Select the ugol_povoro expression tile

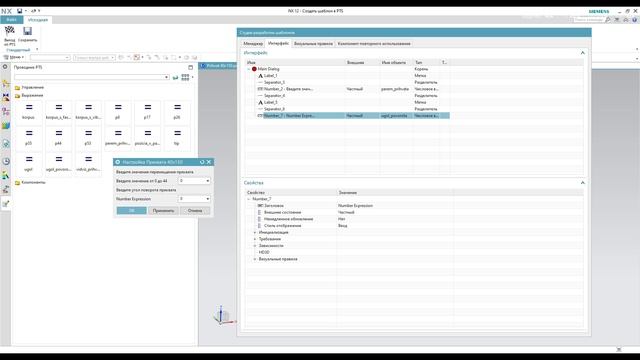point(58,164)
